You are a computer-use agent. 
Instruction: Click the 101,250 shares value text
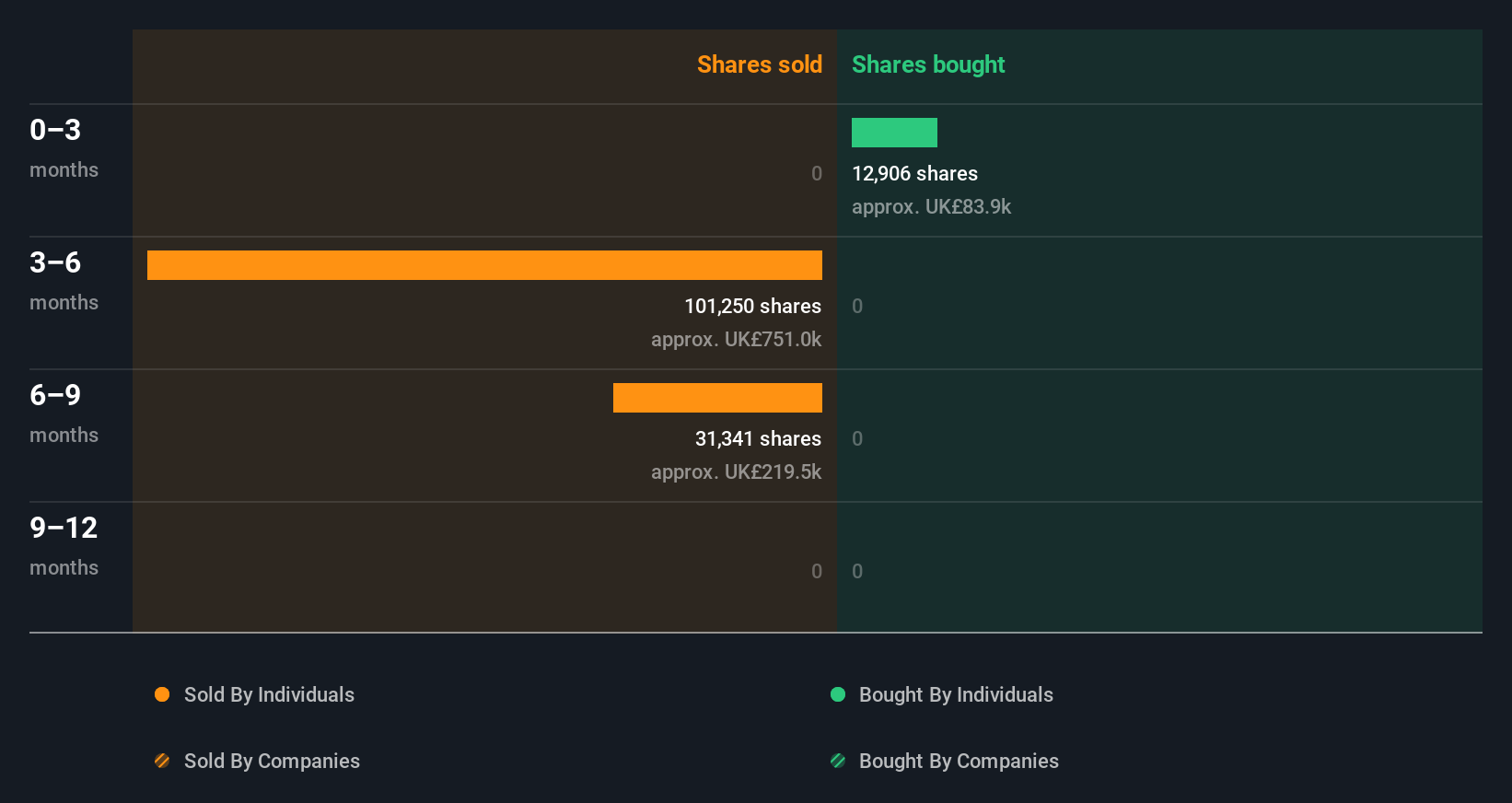[x=752, y=306]
